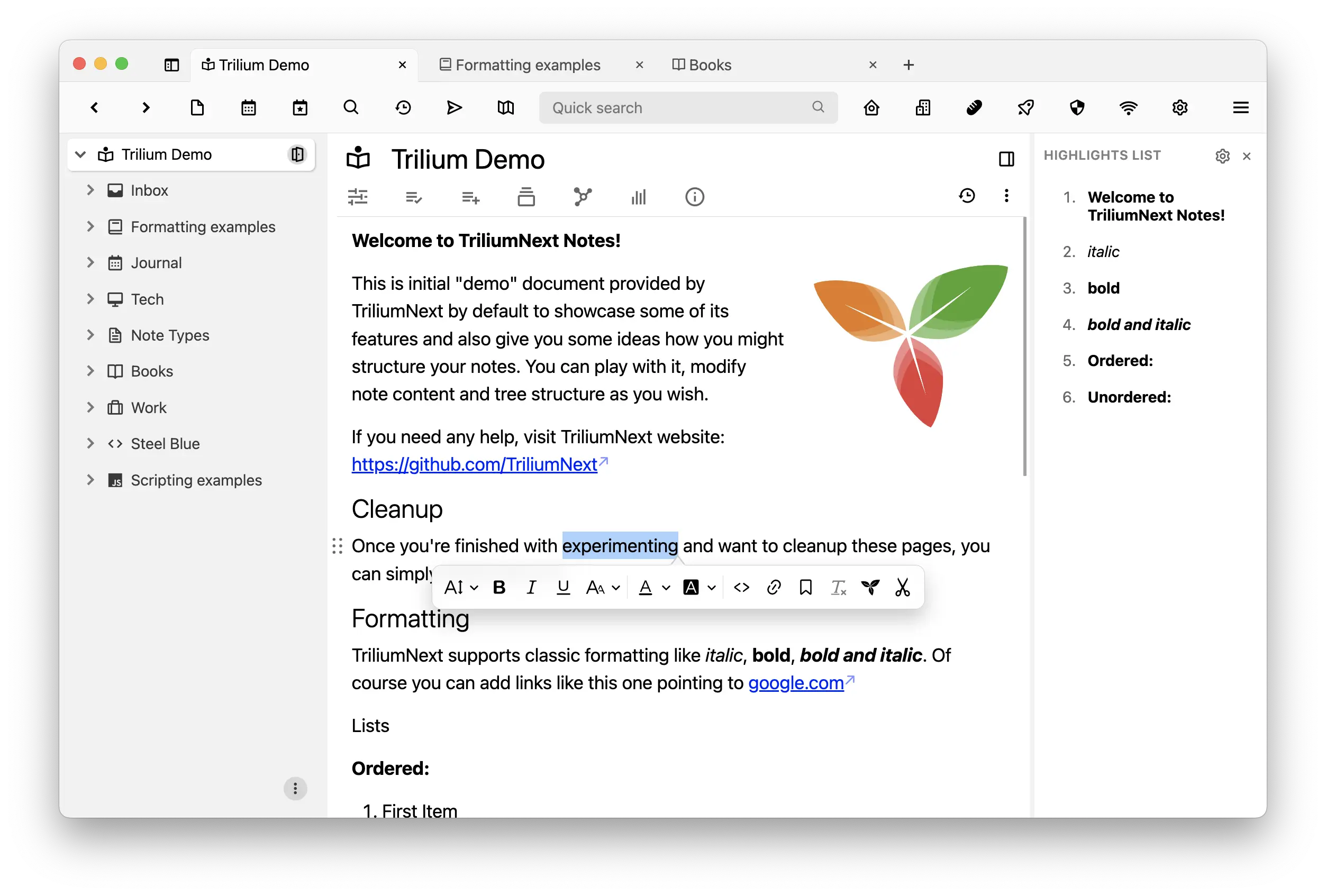
Task: Click the search notes magnifier icon
Action: pyautogui.click(x=351, y=108)
